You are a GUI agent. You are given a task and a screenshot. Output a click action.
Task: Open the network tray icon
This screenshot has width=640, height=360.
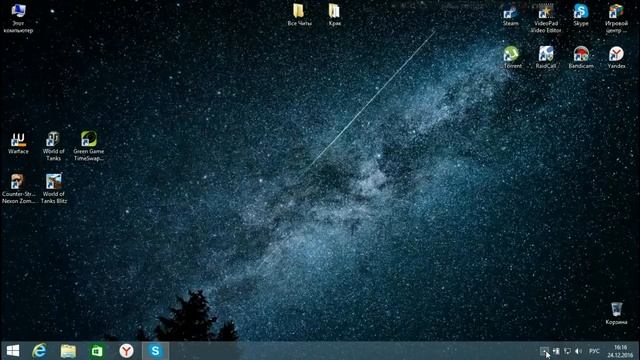(567, 351)
